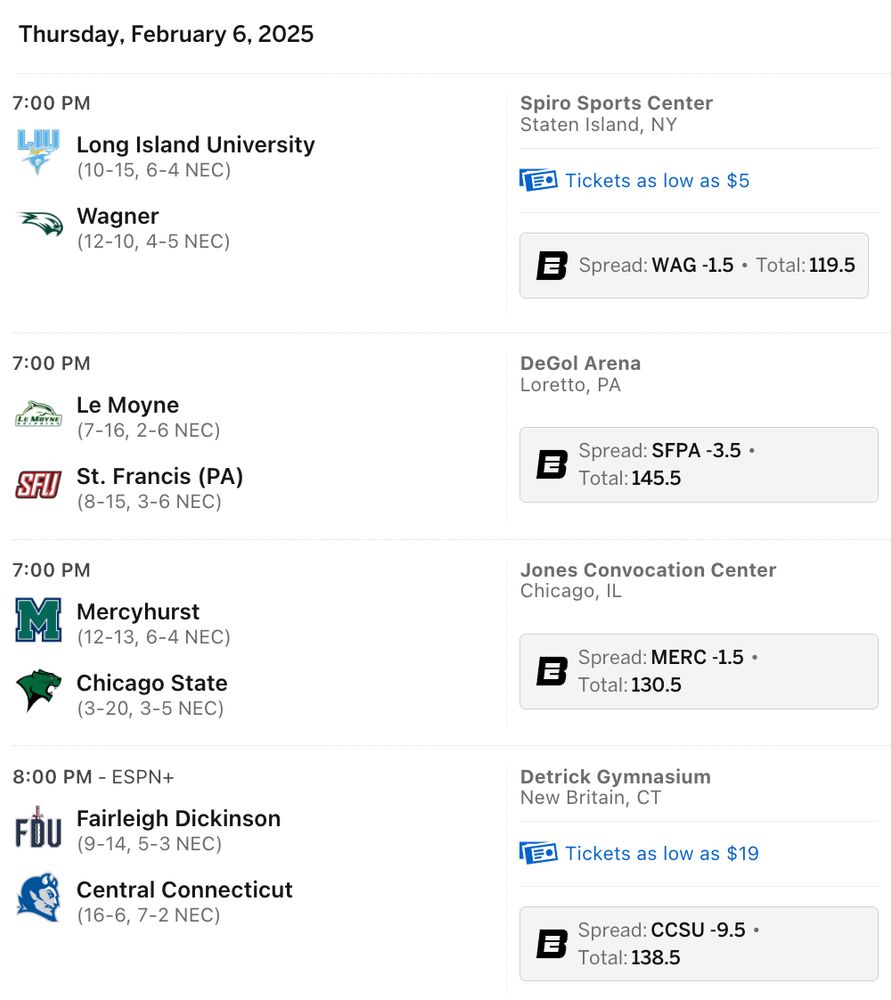This screenshot has width=891, height=1000.
Task: Click the Central Connecticut Blue Devil logo
Action: tap(39, 897)
